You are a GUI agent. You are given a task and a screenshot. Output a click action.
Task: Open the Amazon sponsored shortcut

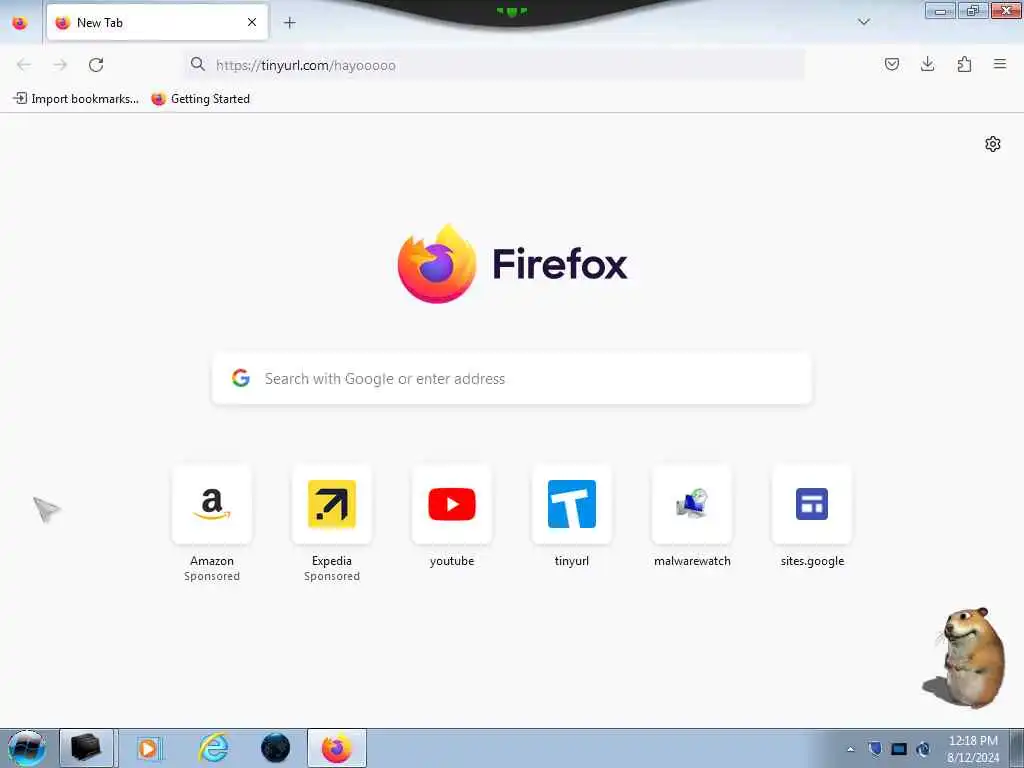[x=212, y=504]
